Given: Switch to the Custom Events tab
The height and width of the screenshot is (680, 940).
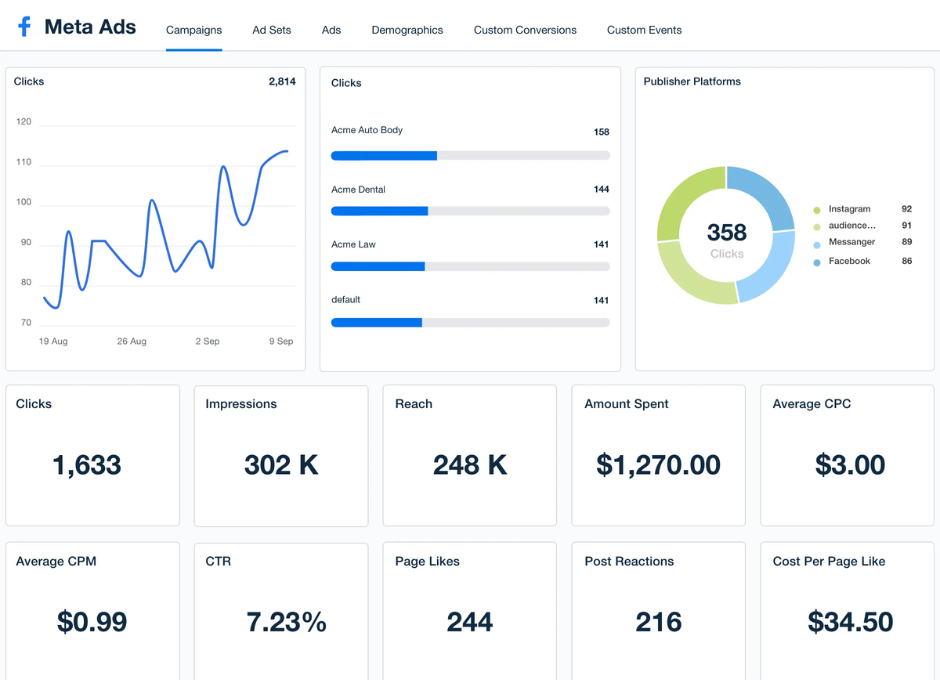Looking at the screenshot, I should [x=644, y=30].
